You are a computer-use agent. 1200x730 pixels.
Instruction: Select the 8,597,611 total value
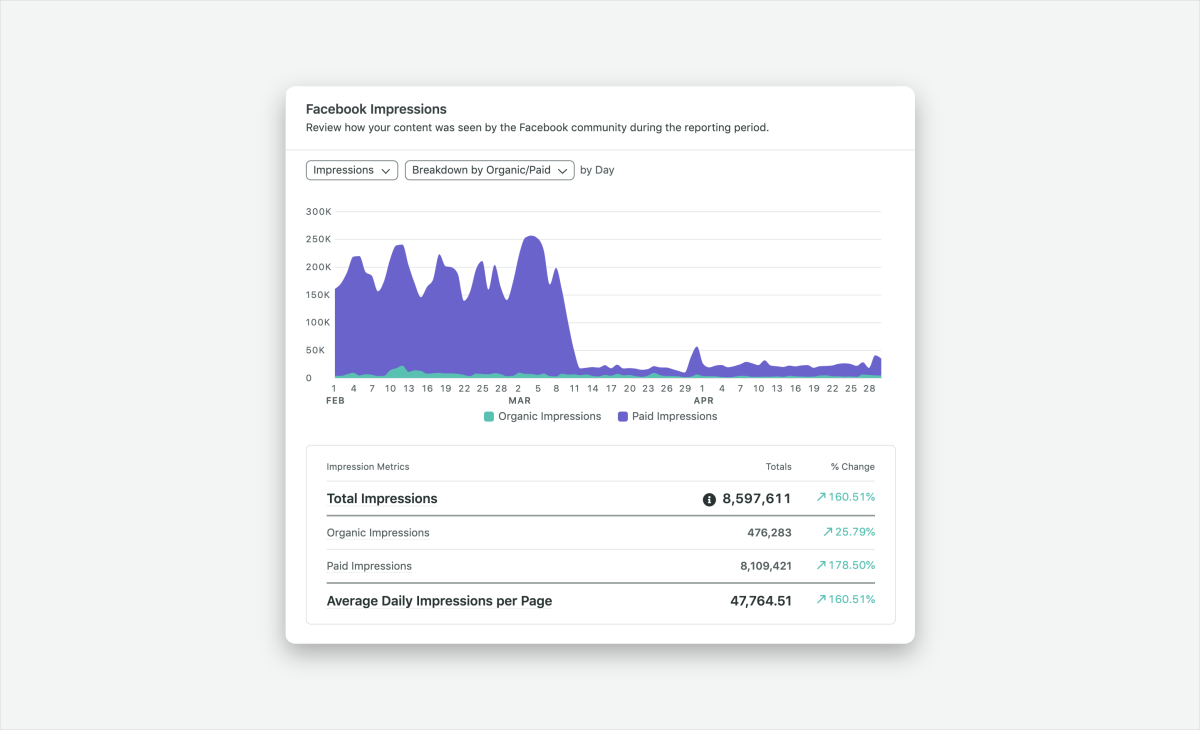(757, 498)
